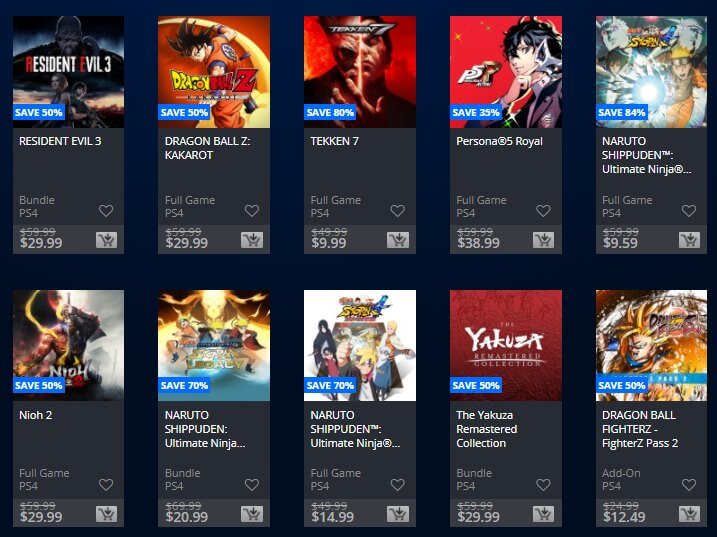The height and width of the screenshot is (537, 717).
Task: Add DRAGON BALL FIGHTERZ Pass 2 to cart
Action: click(690, 514)
